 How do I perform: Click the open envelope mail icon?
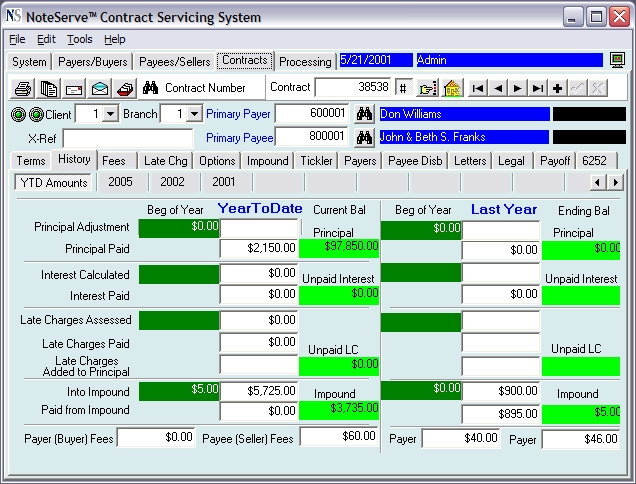coord(100,88)
